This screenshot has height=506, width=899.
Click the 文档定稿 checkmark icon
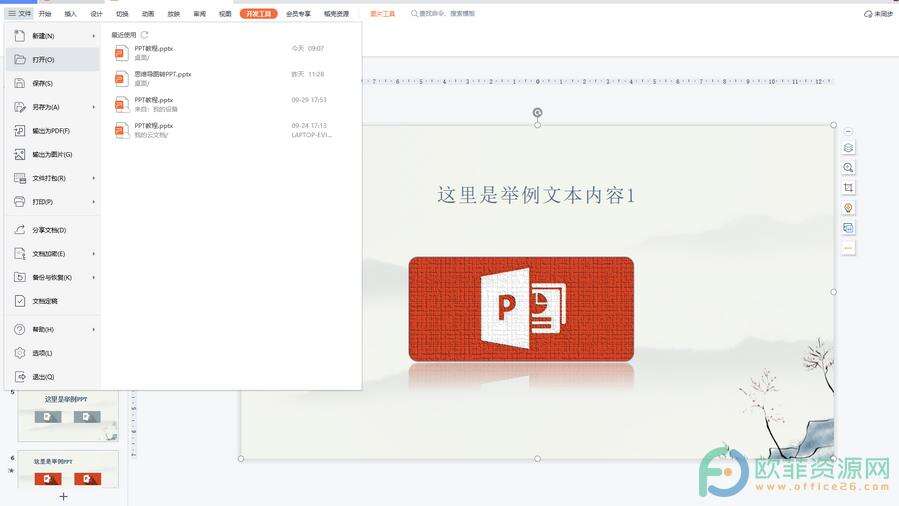(x=19, y=301)
